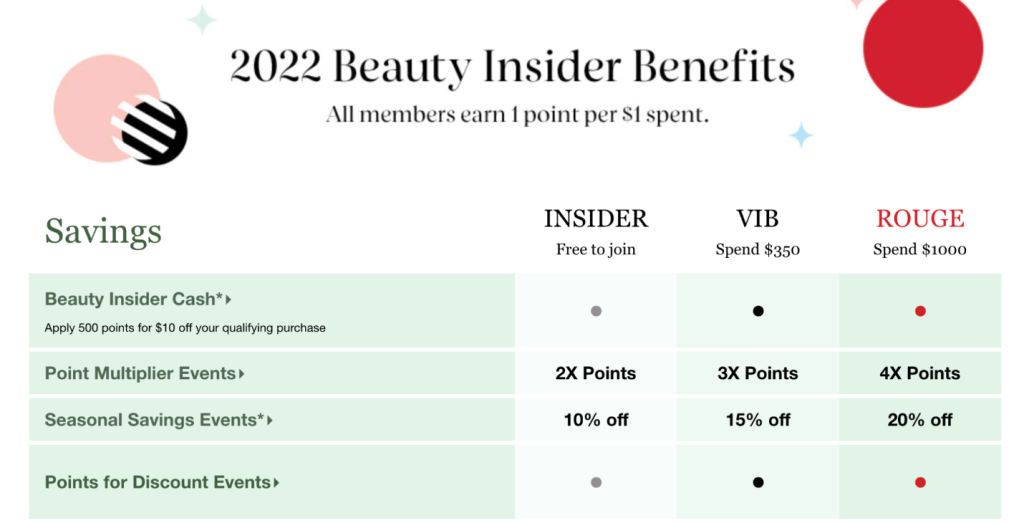
Task: Click the blue sparkle star near subtitle
Action: [801, 135]
